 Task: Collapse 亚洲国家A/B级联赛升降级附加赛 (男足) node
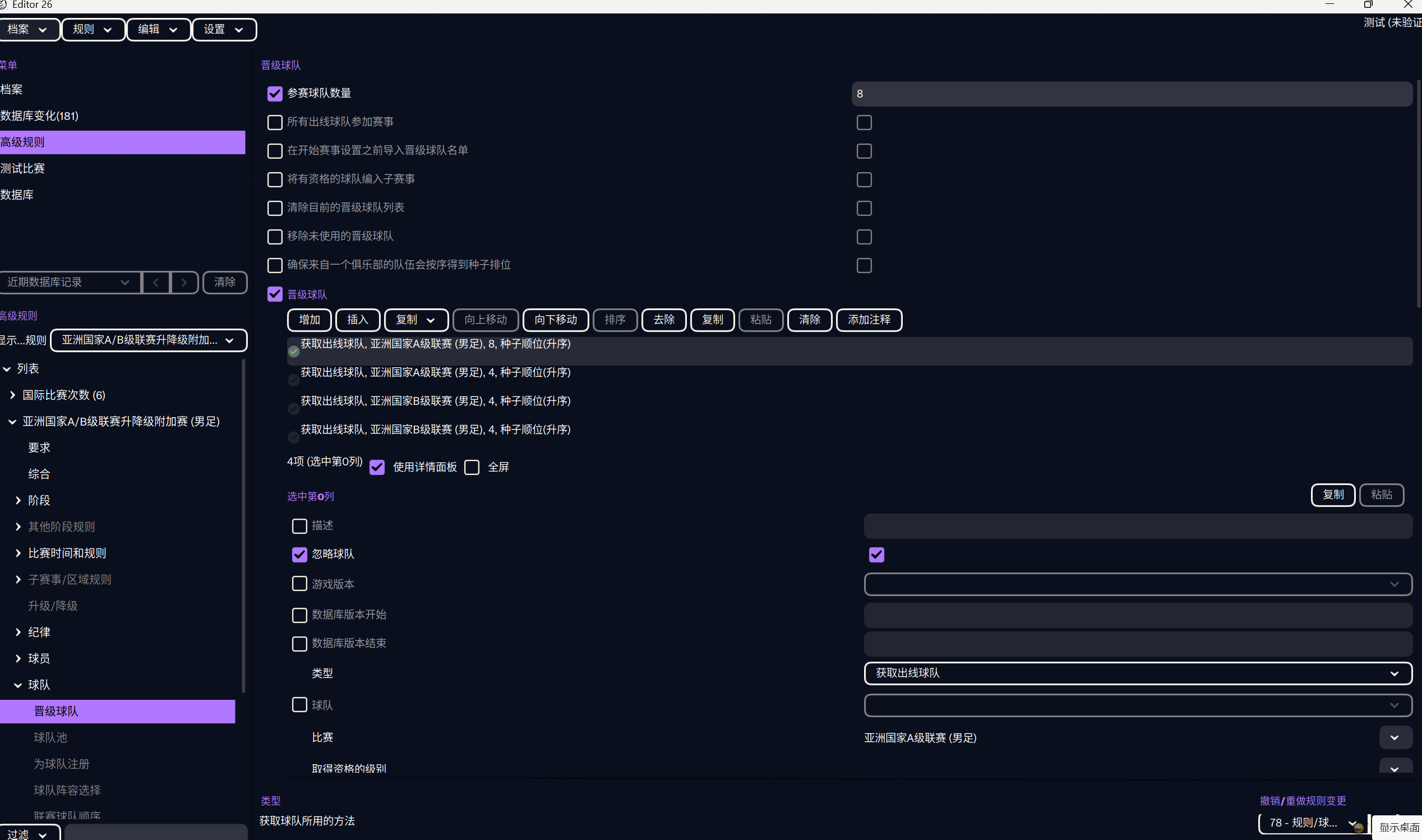coord(12,422)
